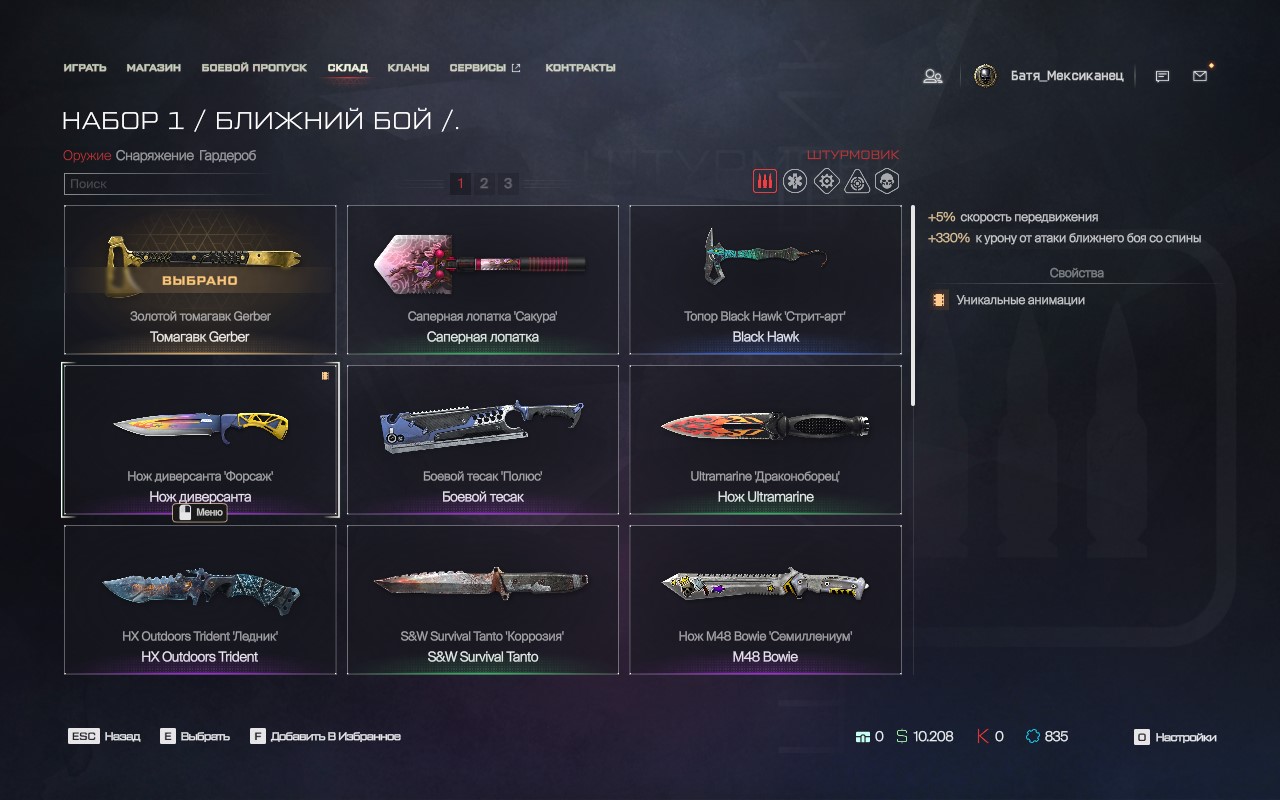Open the friends list icon

pyautogui.click(x=933, y=76)
